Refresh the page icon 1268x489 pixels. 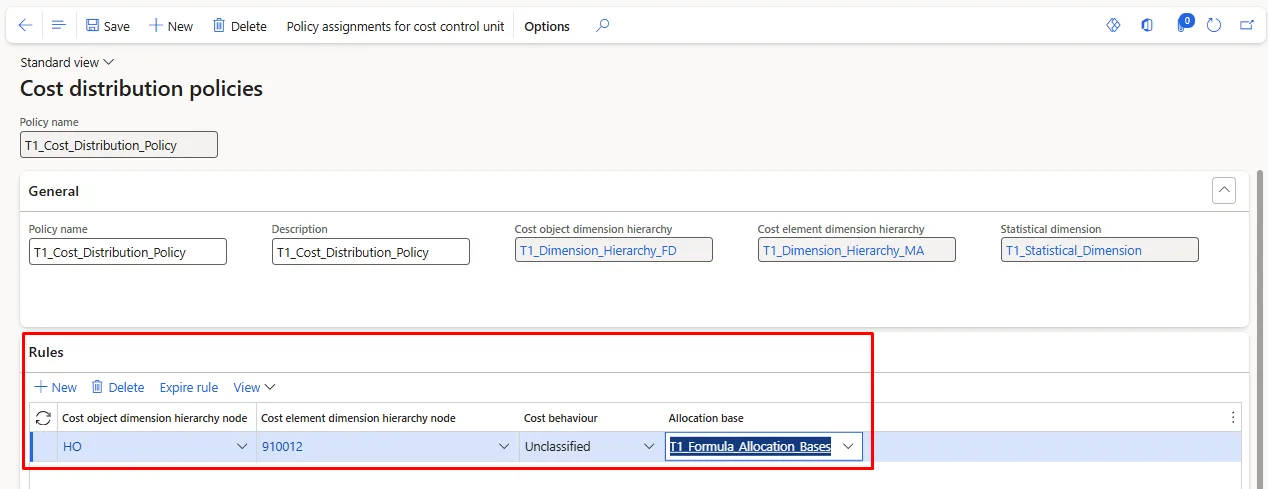click(1214, 26)
